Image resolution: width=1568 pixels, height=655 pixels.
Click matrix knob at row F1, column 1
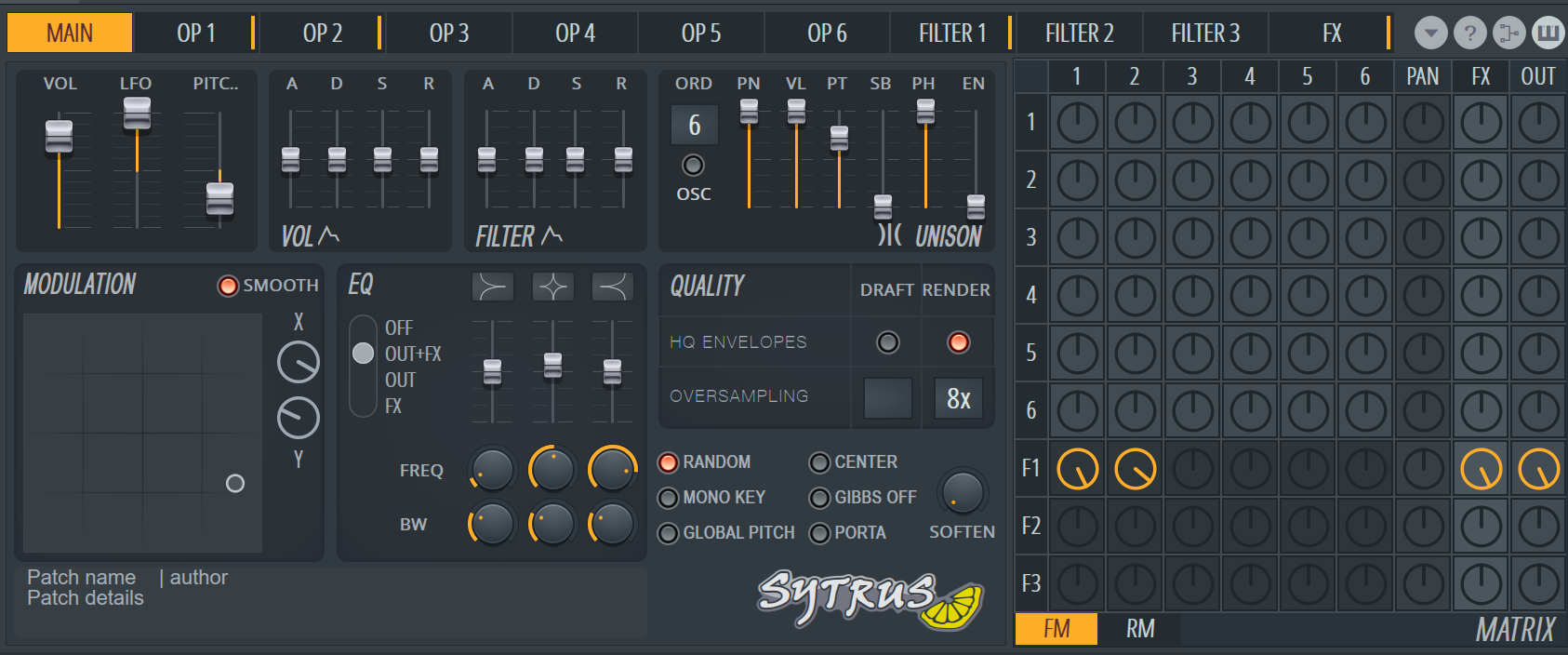[x=1078, y=469]
